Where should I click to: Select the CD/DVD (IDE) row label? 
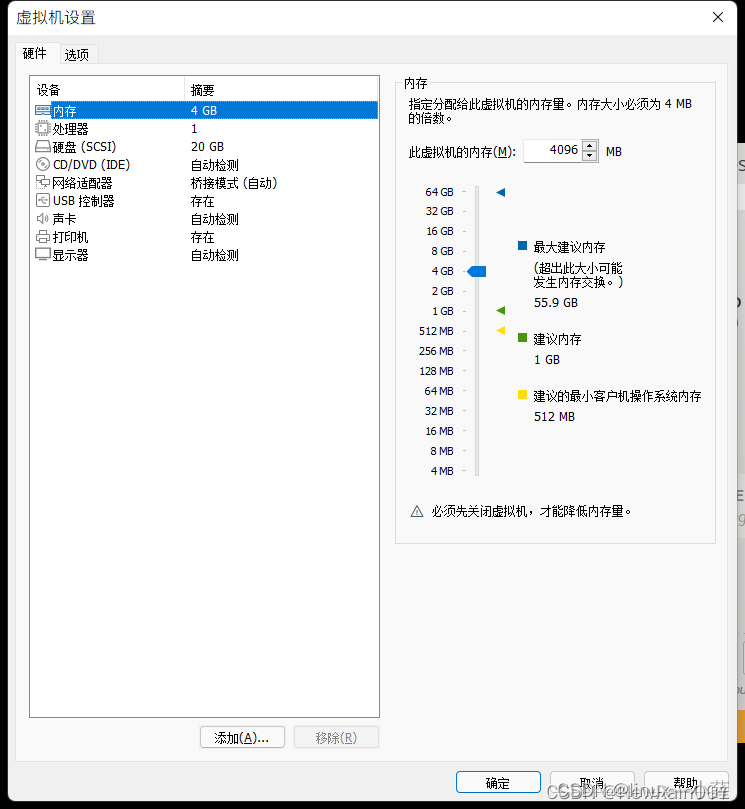91,165
